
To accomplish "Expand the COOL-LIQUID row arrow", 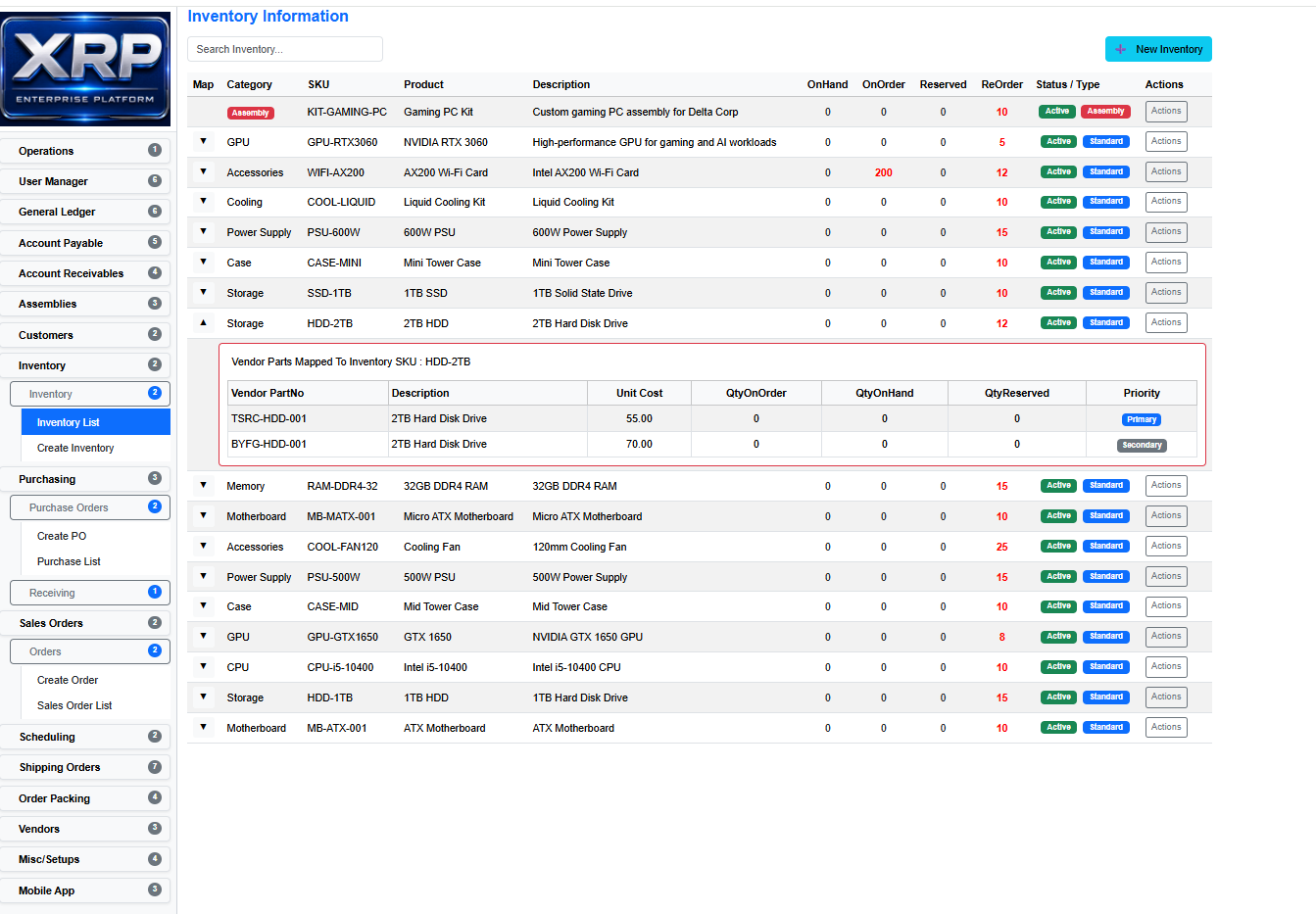I will click(x=203, y=201).
